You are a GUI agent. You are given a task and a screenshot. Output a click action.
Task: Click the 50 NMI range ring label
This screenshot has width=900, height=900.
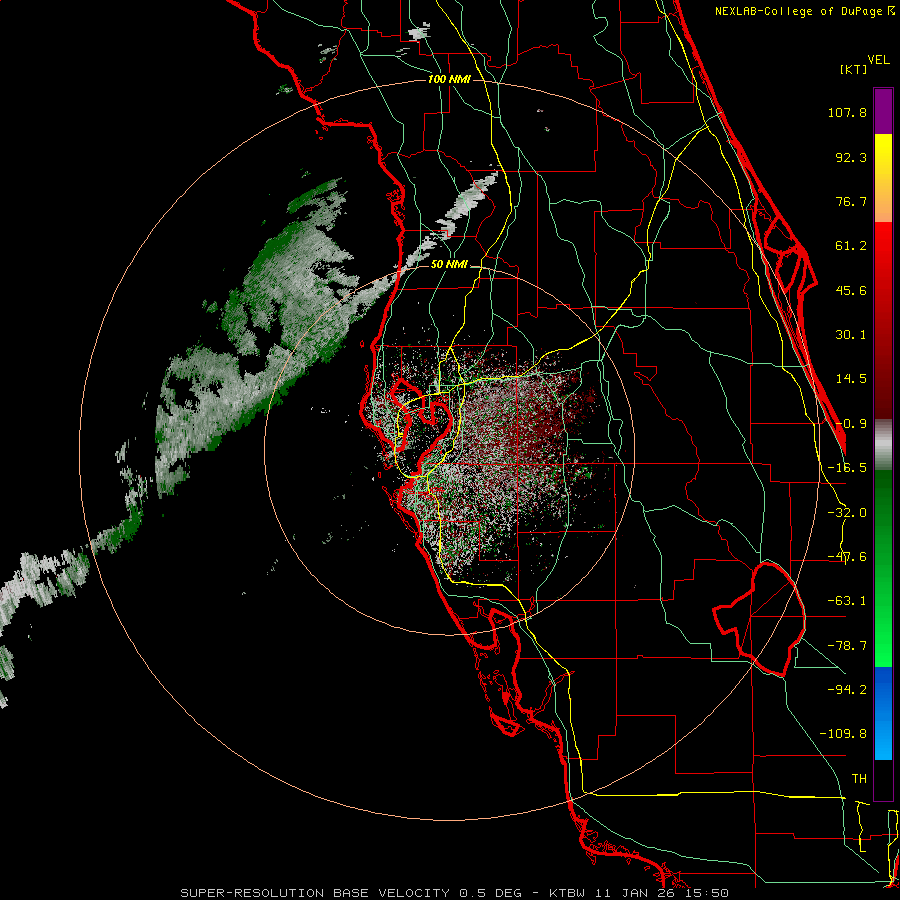[x=449, y=265]
